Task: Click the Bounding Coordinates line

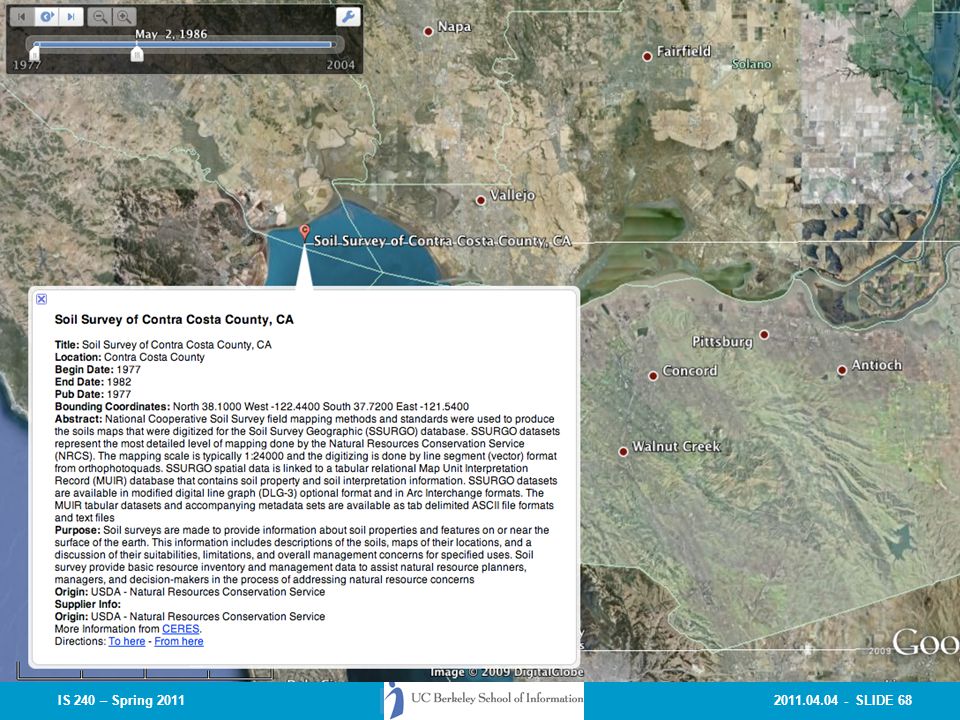Action: pyautogui.click(x=261, y=407)
